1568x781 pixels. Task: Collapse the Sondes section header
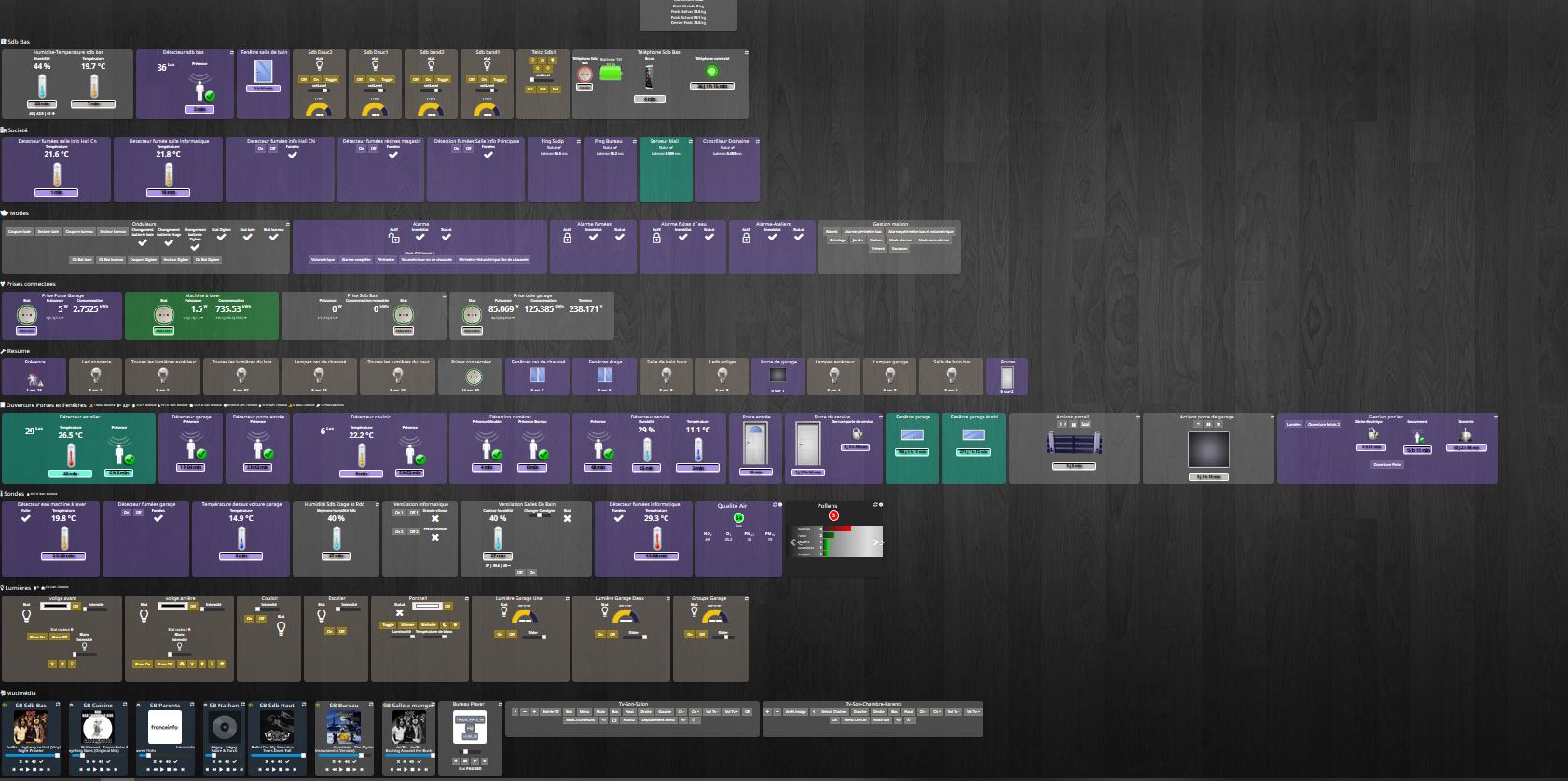13,494
